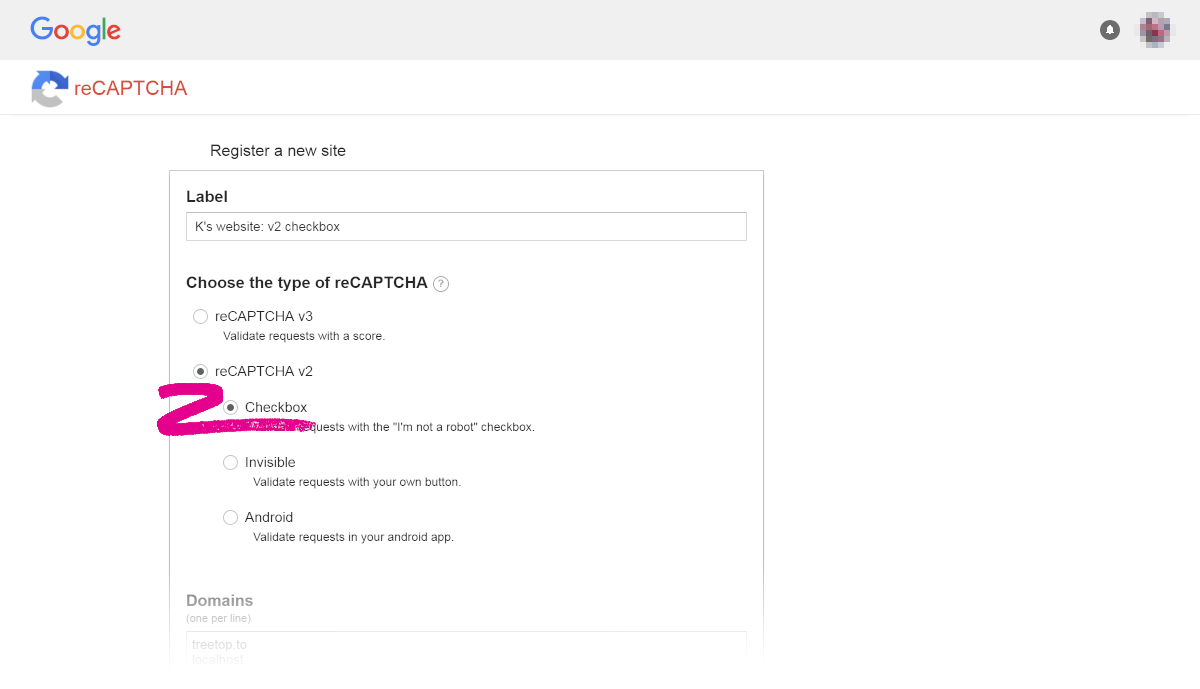
Task: Open the account avatar menu
Action: [1156, 30]
